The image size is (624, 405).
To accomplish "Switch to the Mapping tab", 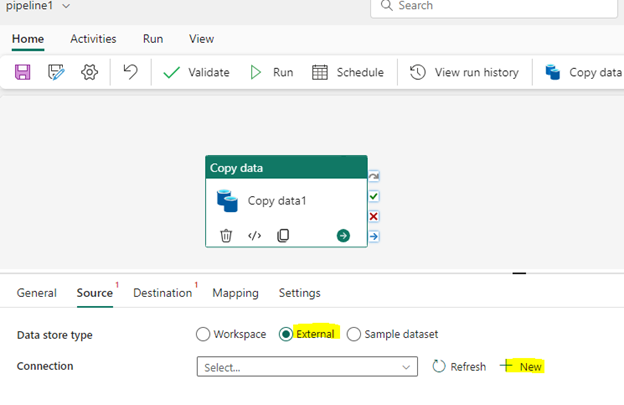I will (x=235, y=293).
